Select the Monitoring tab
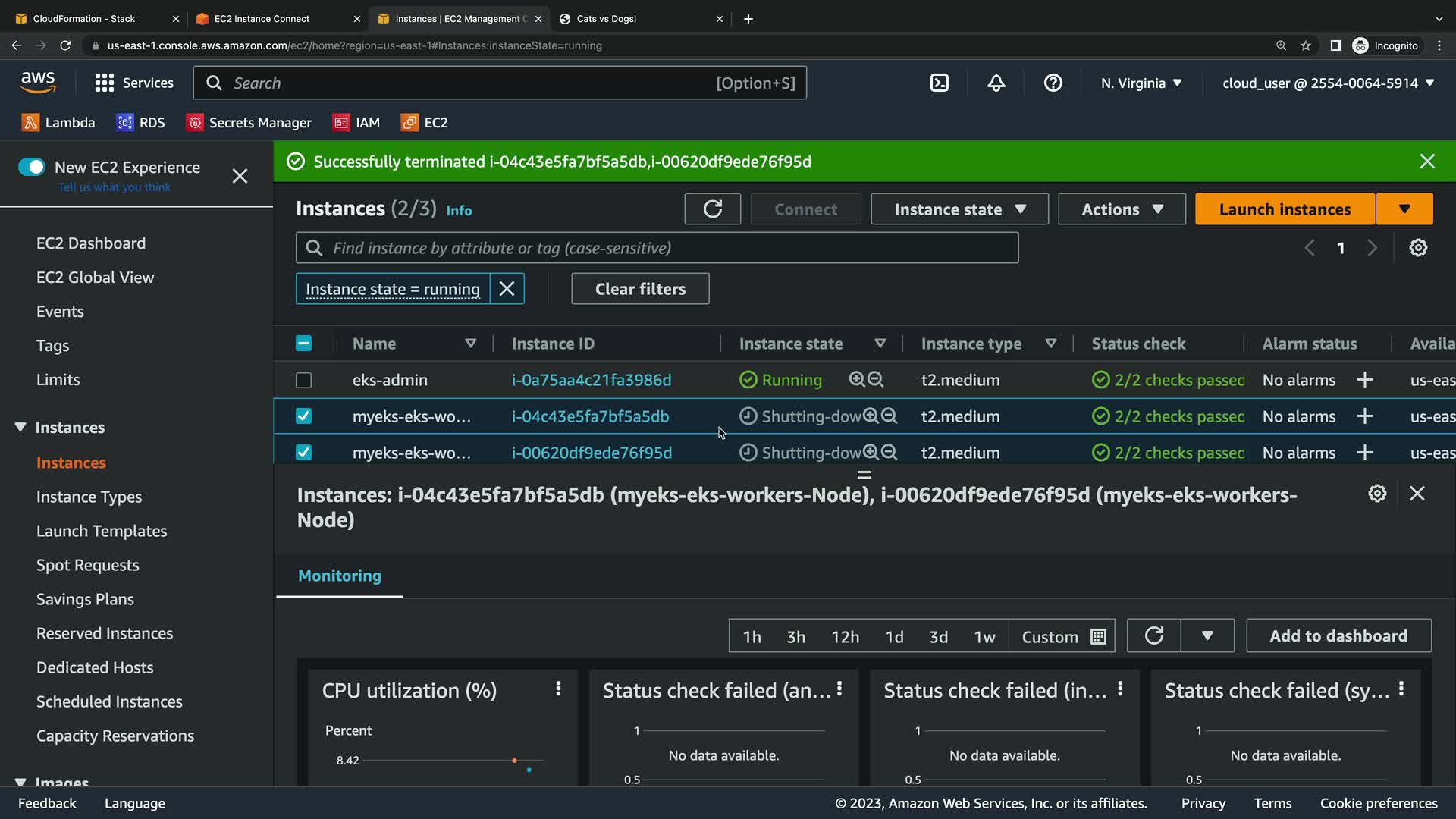1456x819 pixels. (x=340, y=576)
